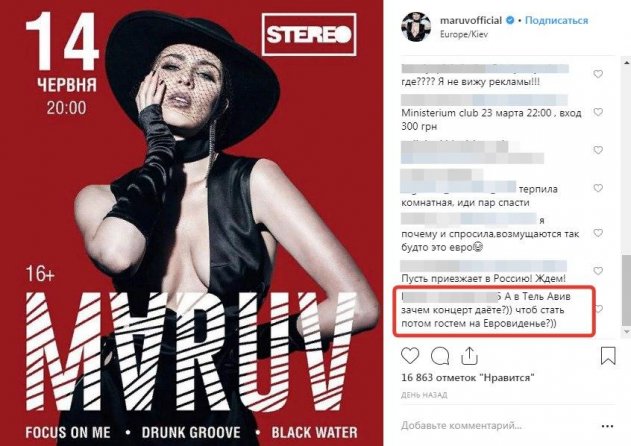The image size is (631, 446).
Task: Open the three-dot more options menu
Action: click(x=607, y=426)
